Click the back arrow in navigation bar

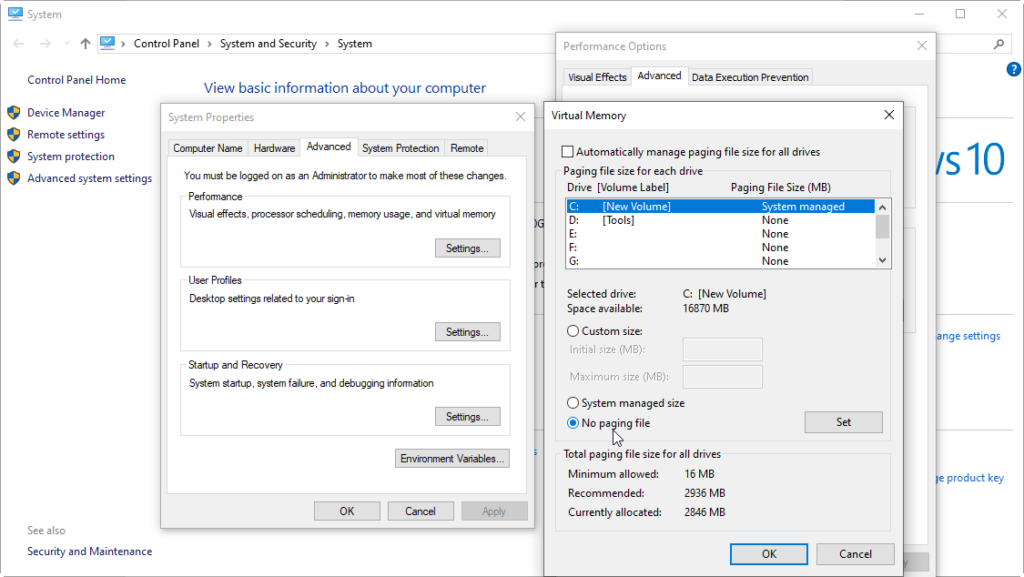coord(18,44)
